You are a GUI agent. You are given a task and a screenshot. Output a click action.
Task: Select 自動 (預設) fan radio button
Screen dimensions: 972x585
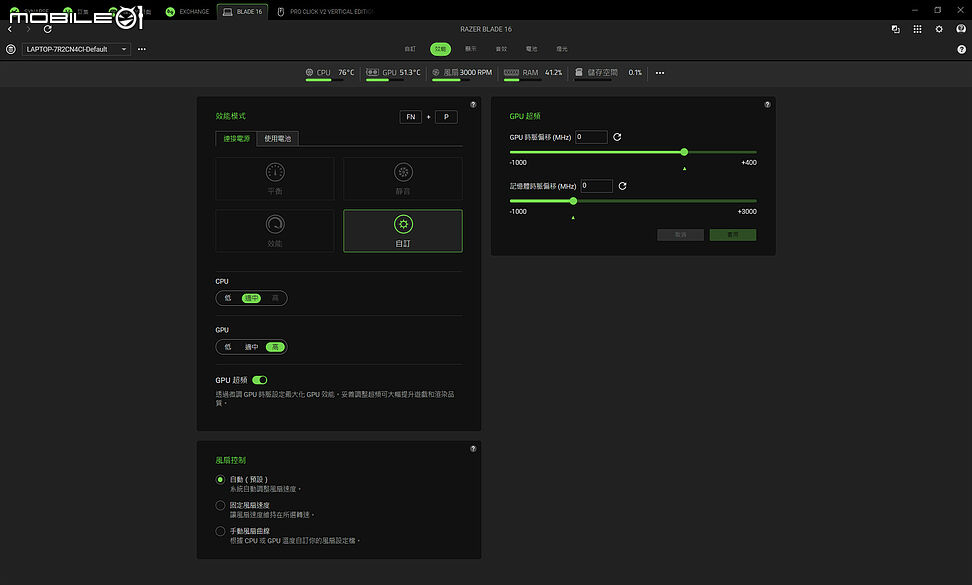point(220,480)
